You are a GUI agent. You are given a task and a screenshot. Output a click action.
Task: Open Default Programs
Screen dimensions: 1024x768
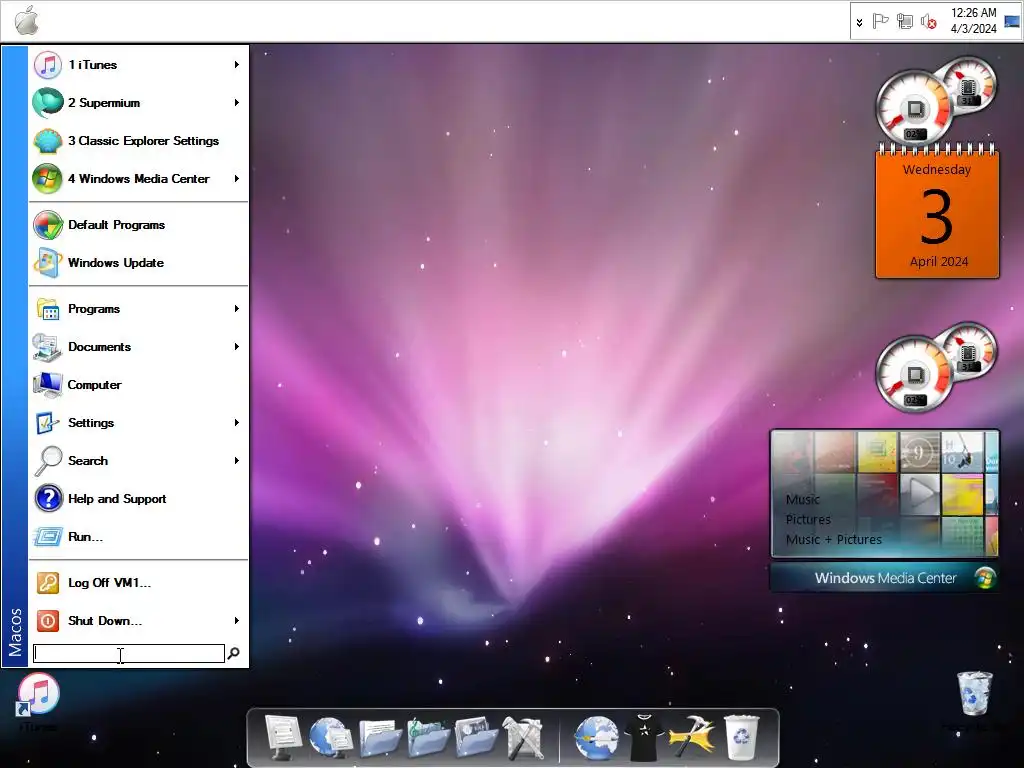tap(138, 225)
